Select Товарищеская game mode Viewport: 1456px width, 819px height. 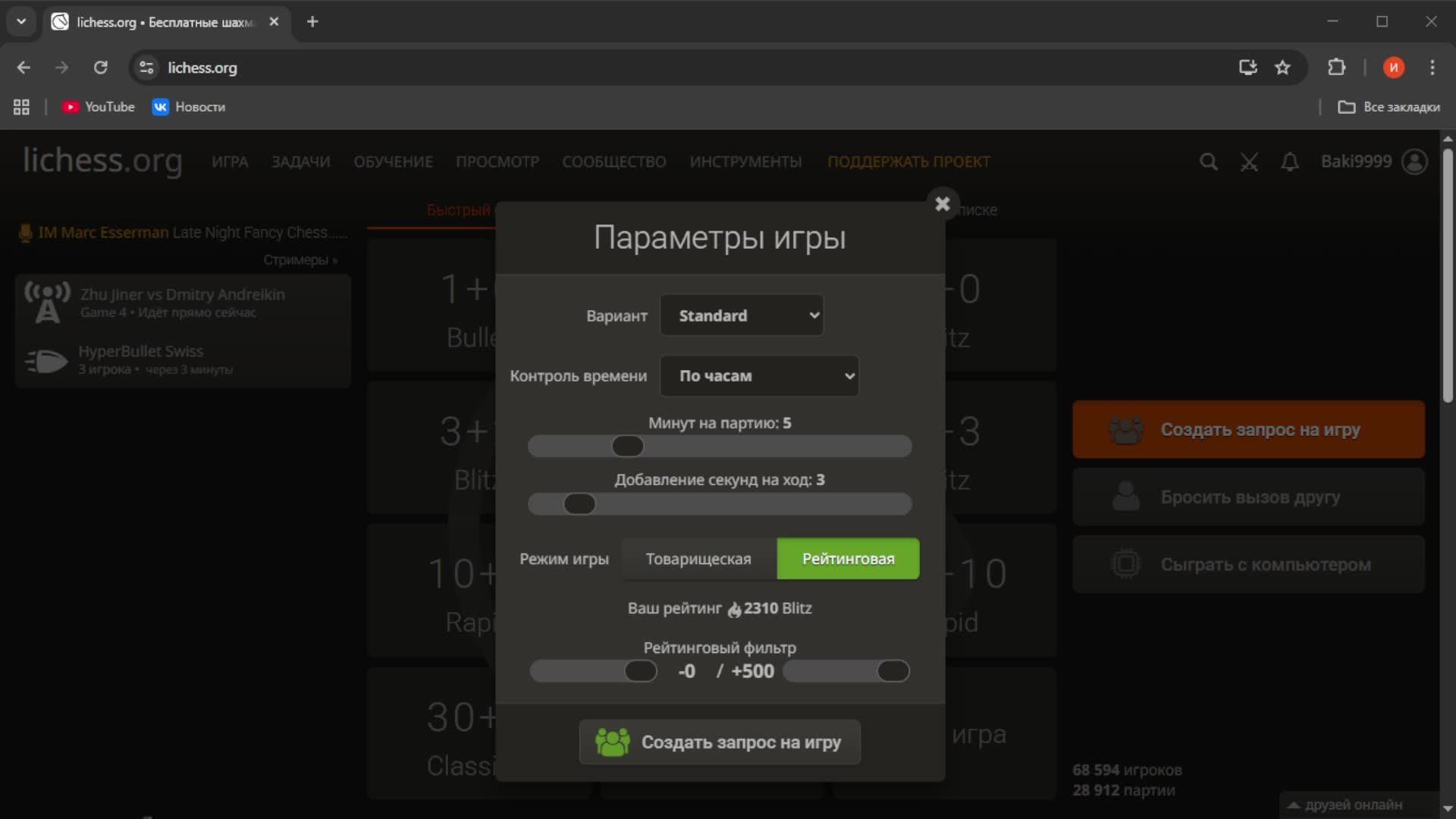(698, 559)
